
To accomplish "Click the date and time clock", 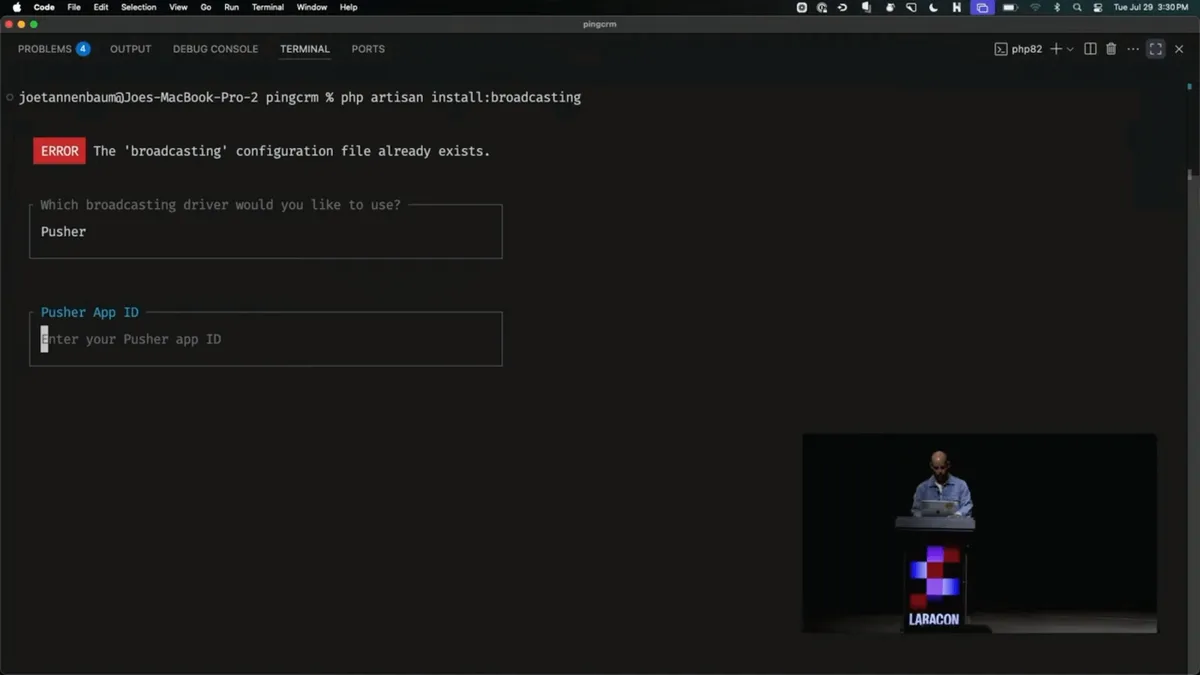I will pyautogui.click(x=1151, y=7).
